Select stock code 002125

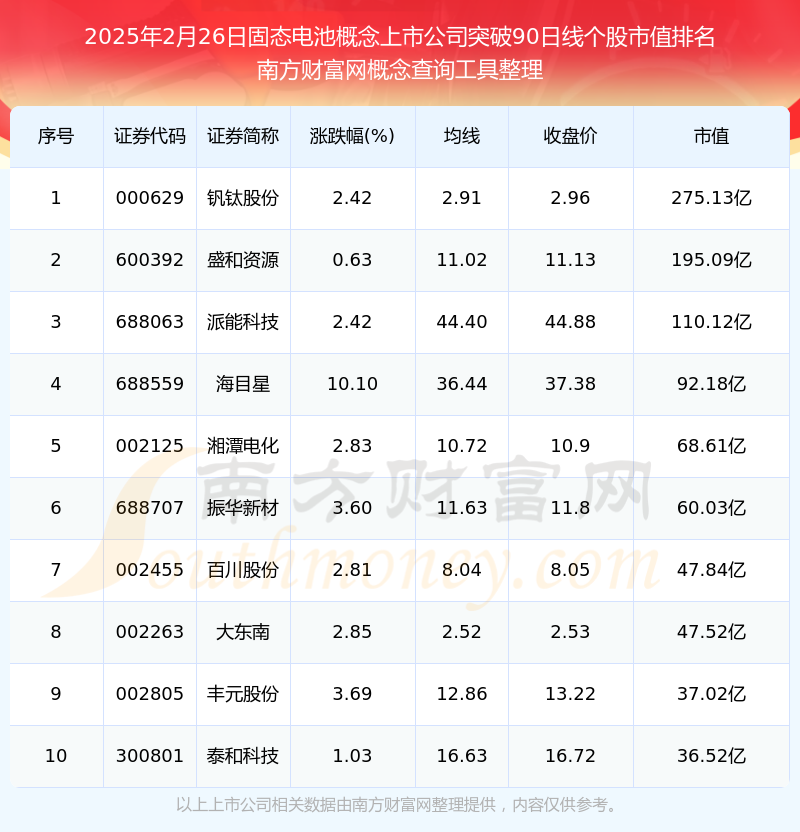(x=150, y=446)
